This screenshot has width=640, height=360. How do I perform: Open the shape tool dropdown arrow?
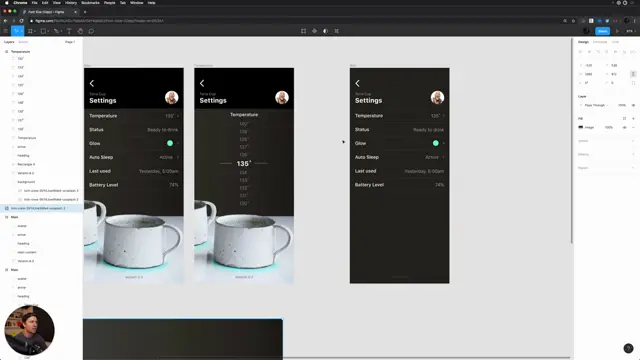[48, 31]
